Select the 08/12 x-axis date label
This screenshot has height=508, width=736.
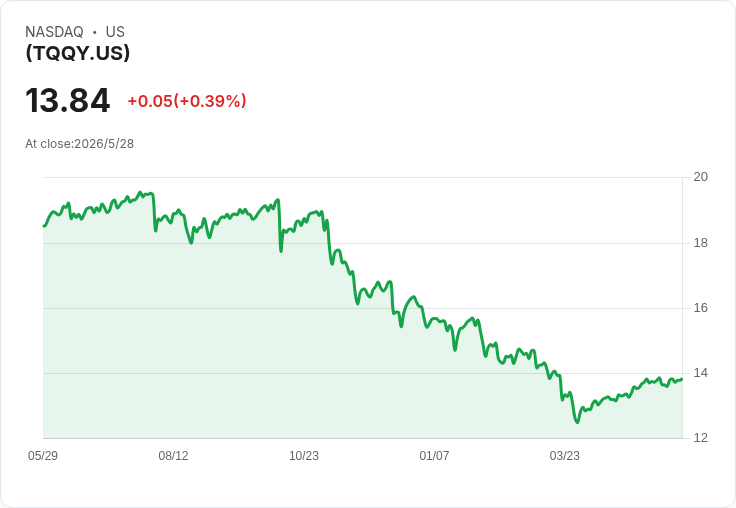(x=173, y=455)
